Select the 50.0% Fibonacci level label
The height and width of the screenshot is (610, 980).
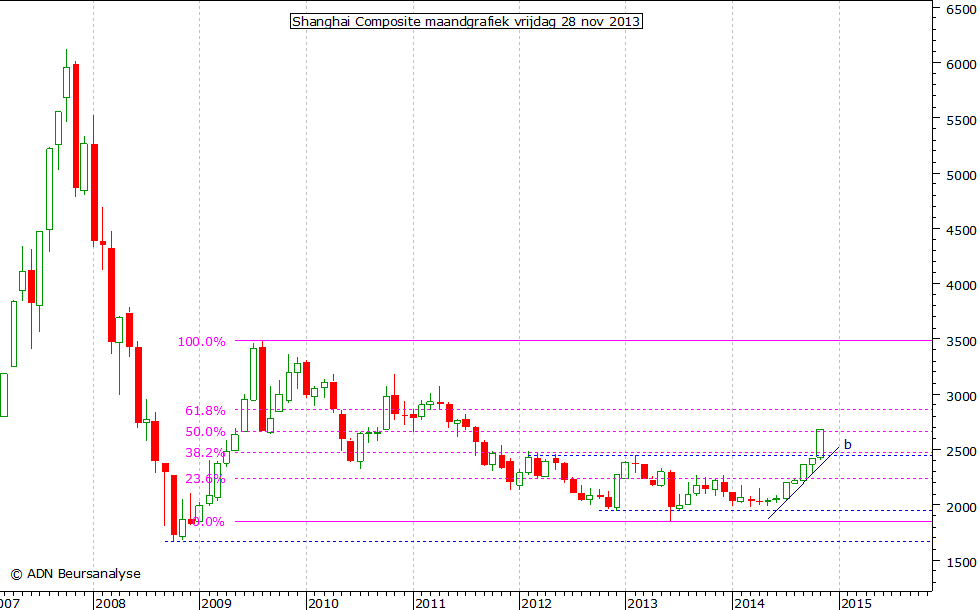[205, 432]
